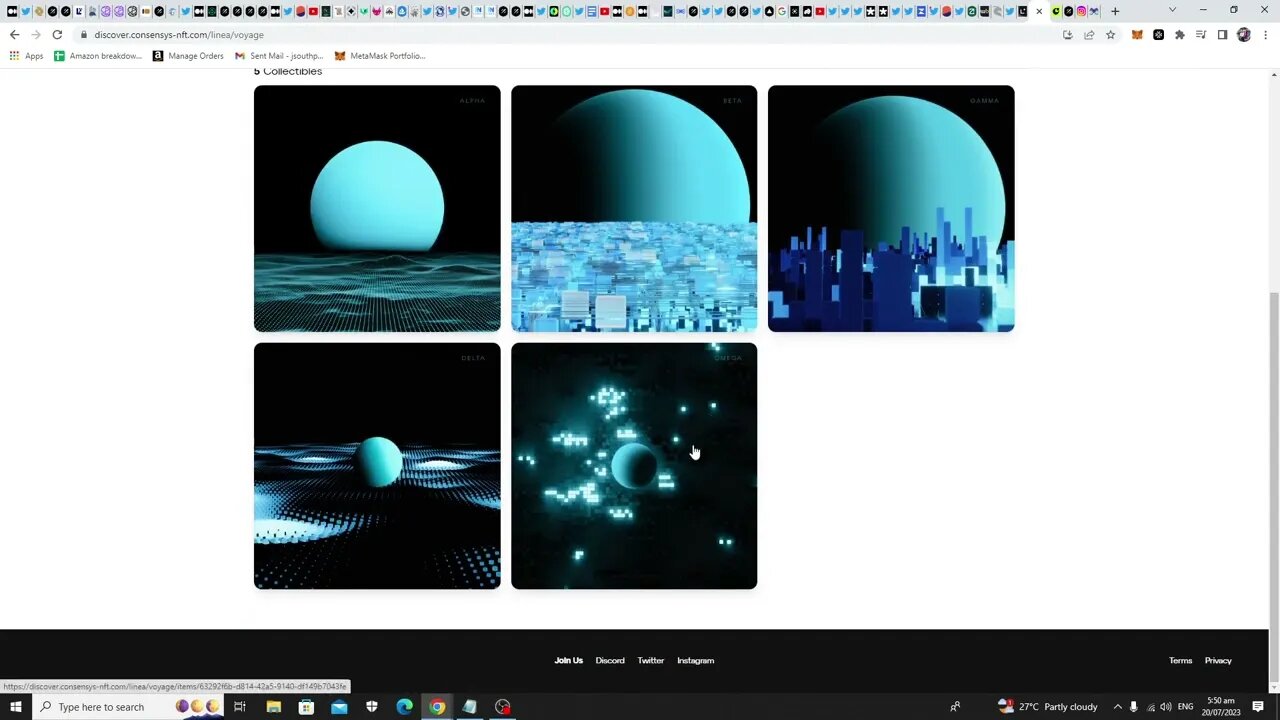
Task: Open the Twitter footer link
Action: pos(651,660)
